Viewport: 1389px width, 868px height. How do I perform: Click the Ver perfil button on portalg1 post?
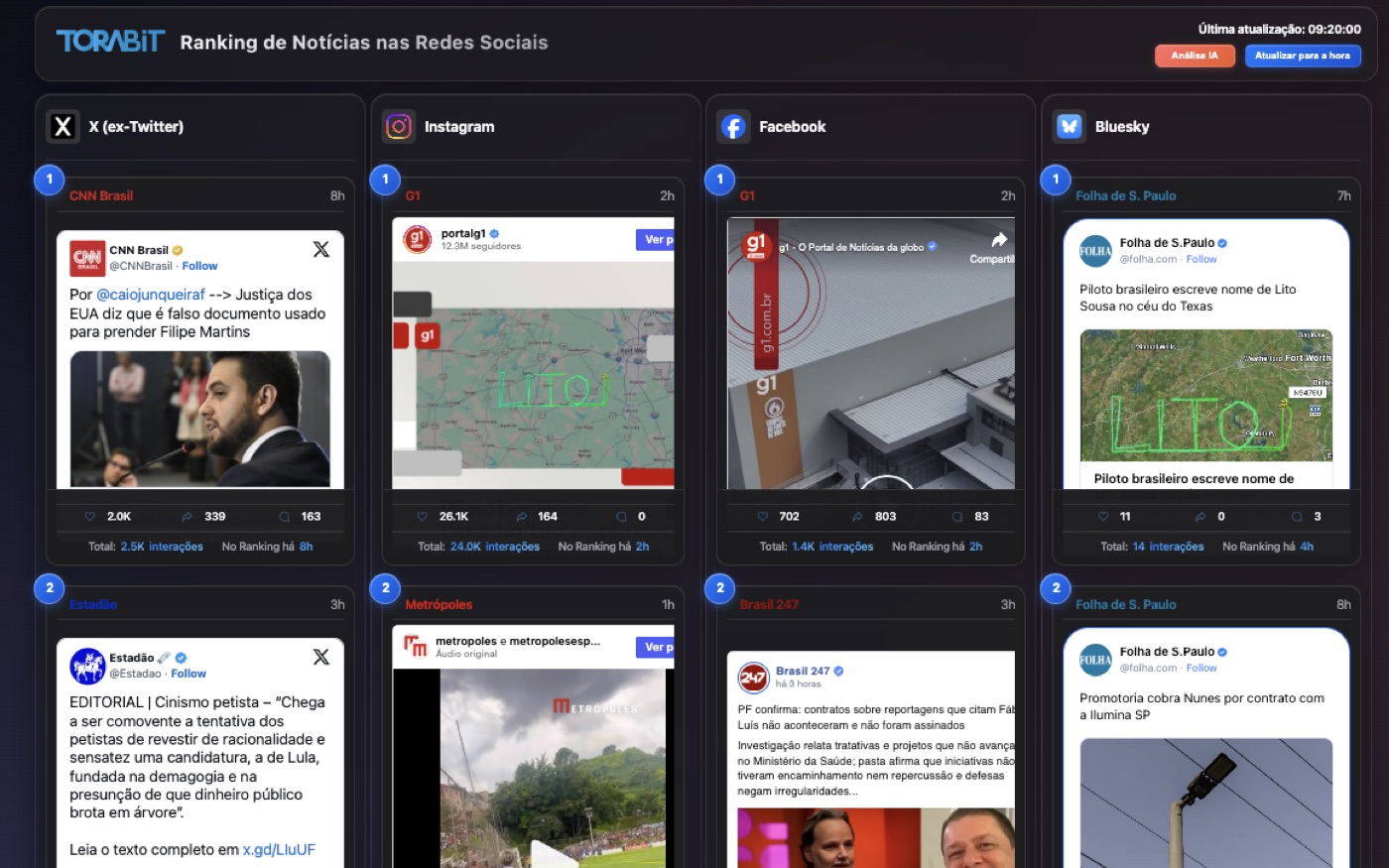[x=655, y=240]
